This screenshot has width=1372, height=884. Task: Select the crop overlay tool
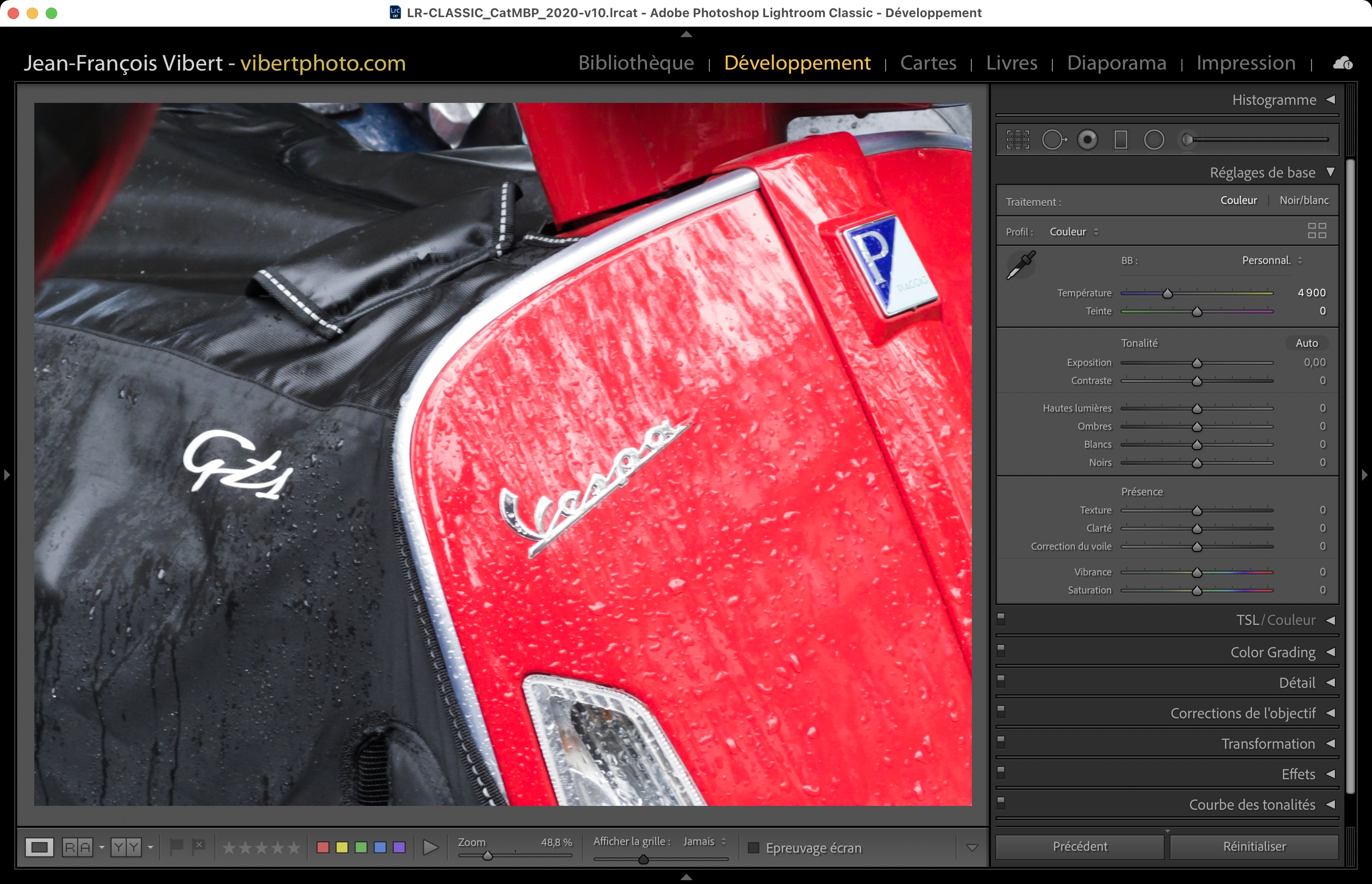(1018, 140)
